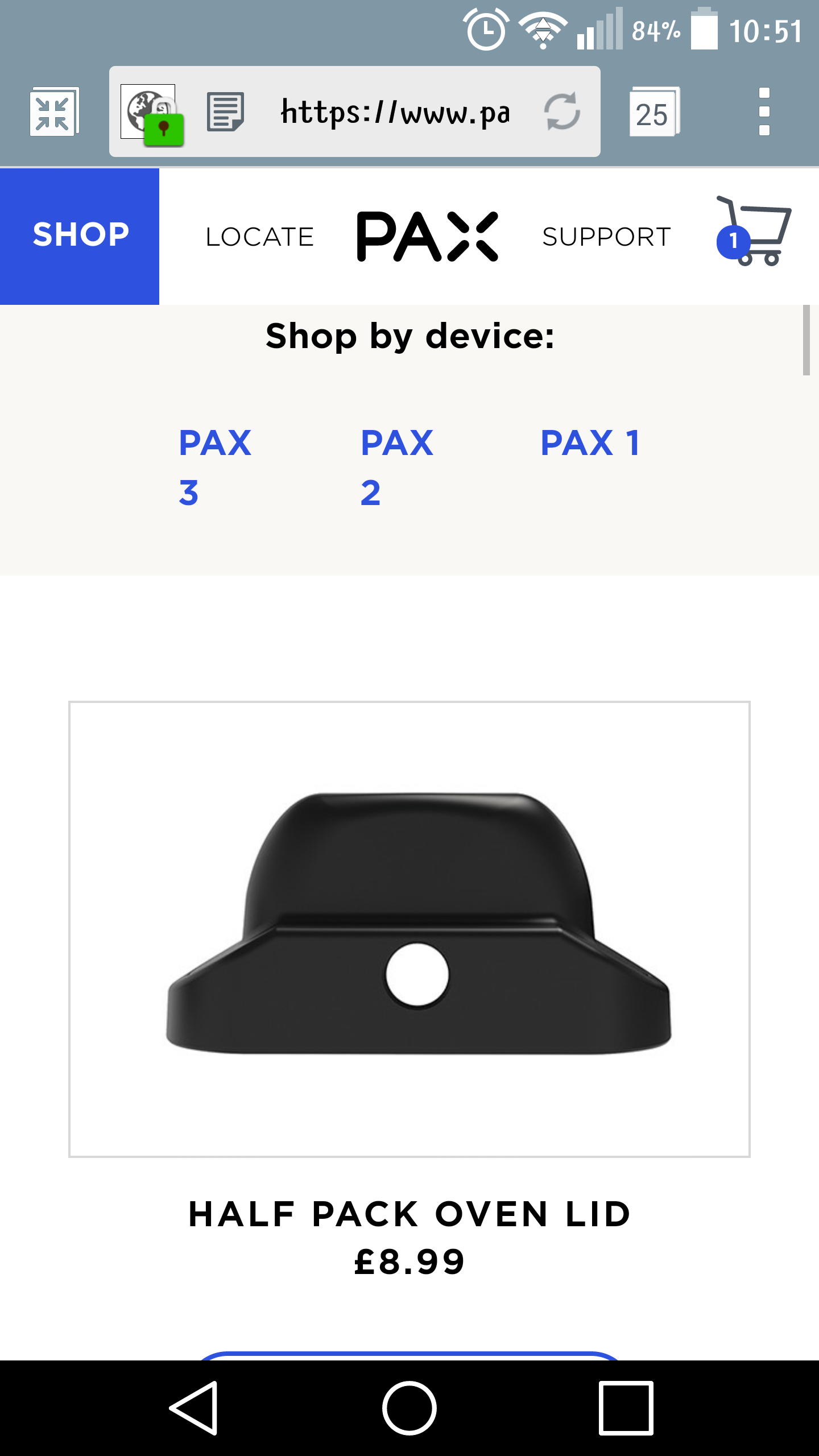Shop by device PAX 3
The height and width of the screenshot is (1456, 819).
click(x=215, y=467)
